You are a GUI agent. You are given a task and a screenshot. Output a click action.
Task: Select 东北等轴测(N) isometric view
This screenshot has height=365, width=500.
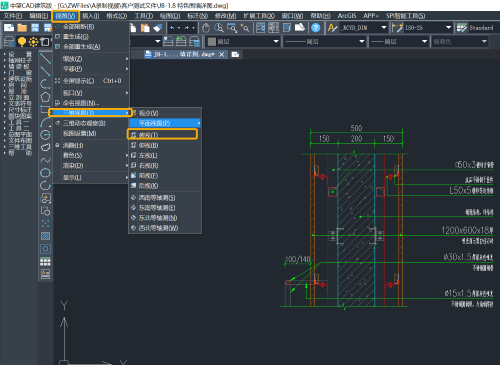click(165, 218)
